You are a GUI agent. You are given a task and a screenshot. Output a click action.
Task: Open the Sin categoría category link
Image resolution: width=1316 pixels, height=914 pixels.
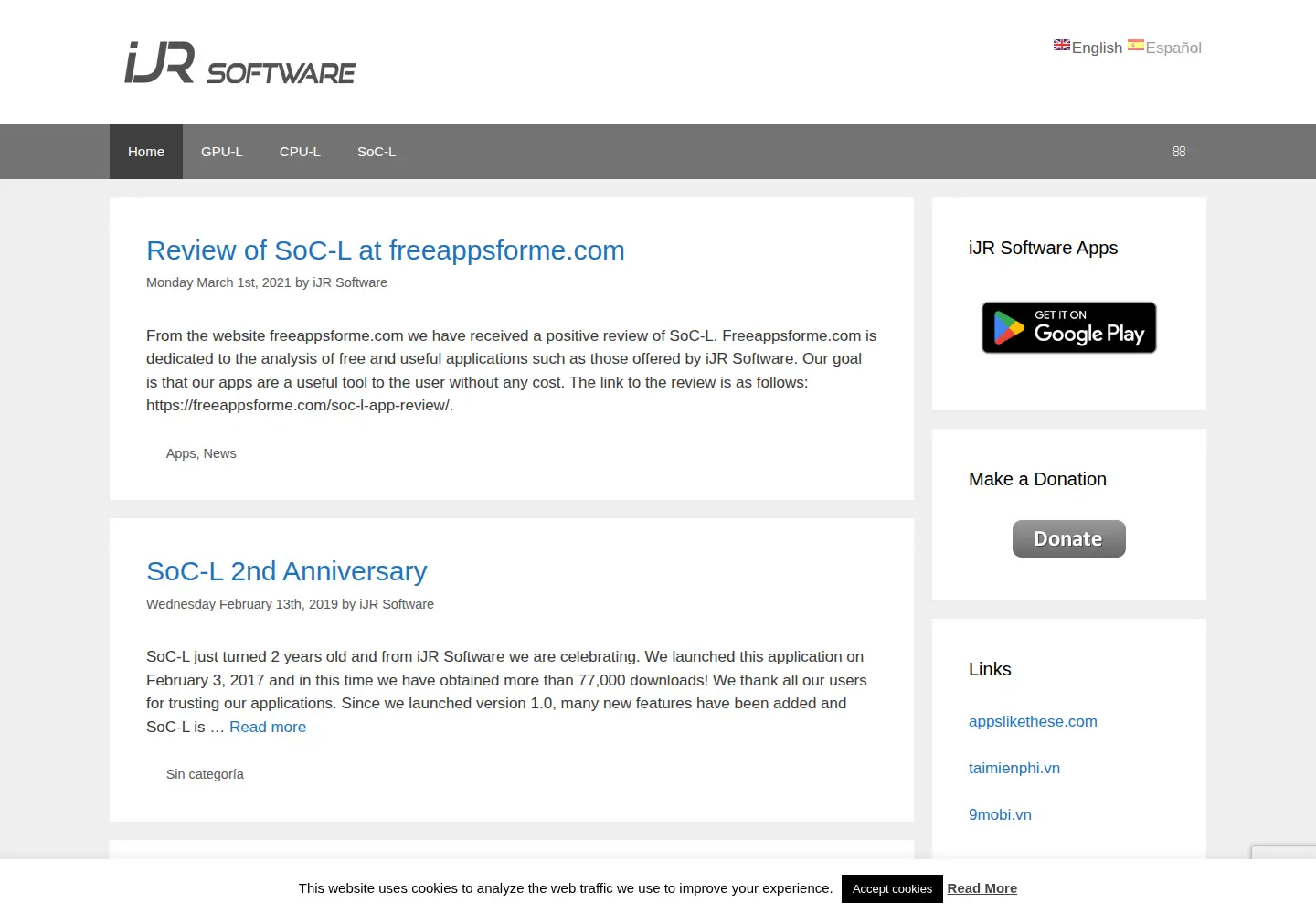coord(205,774)
